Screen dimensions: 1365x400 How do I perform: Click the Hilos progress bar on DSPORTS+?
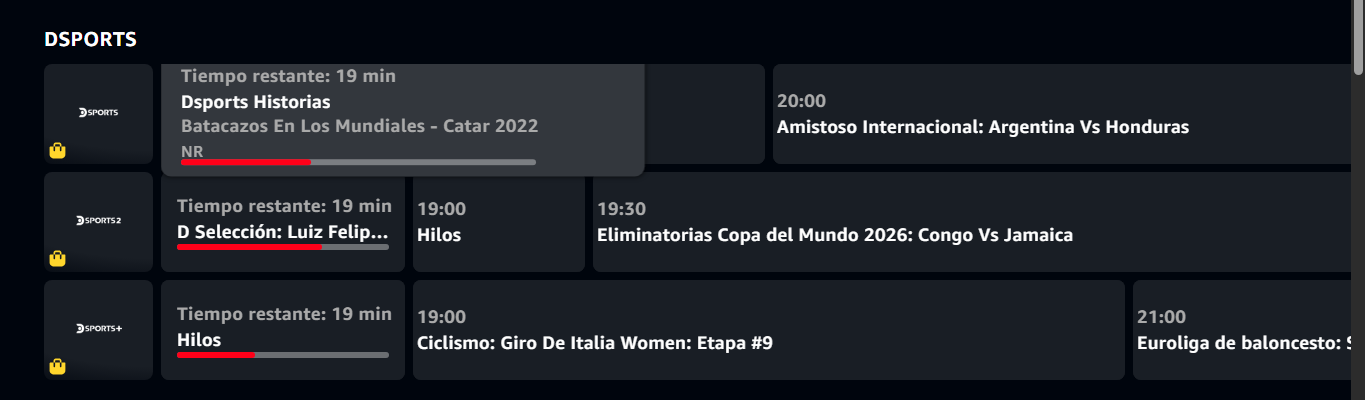coord(283,354)
